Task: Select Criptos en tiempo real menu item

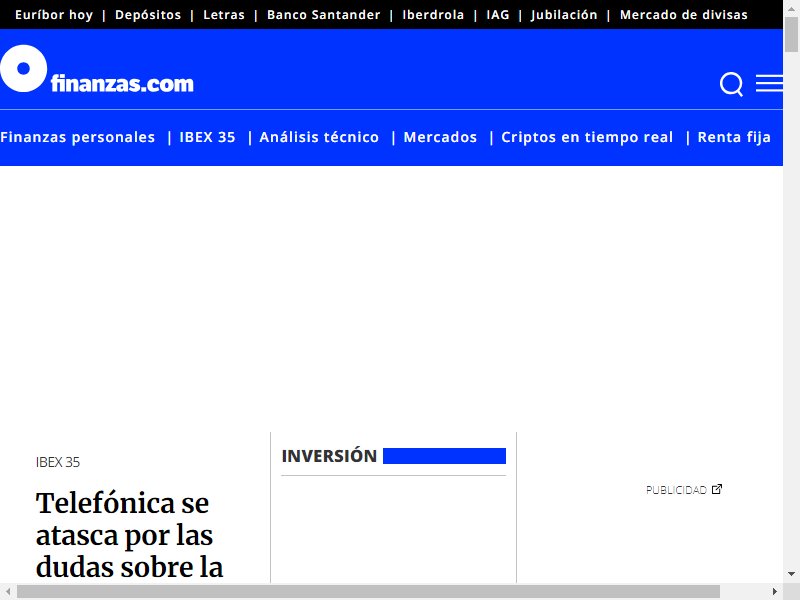Action: click(x=587, y=137)
